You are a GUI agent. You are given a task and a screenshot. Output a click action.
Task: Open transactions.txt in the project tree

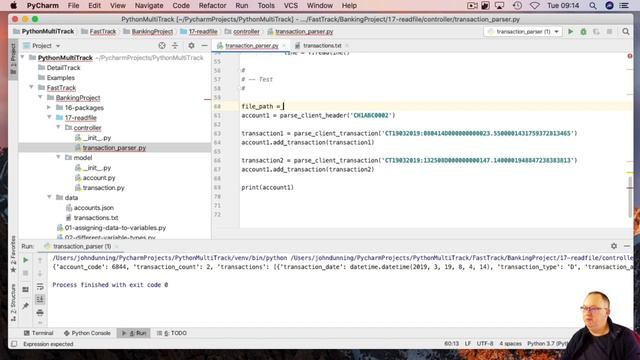[x=96, y=218]
